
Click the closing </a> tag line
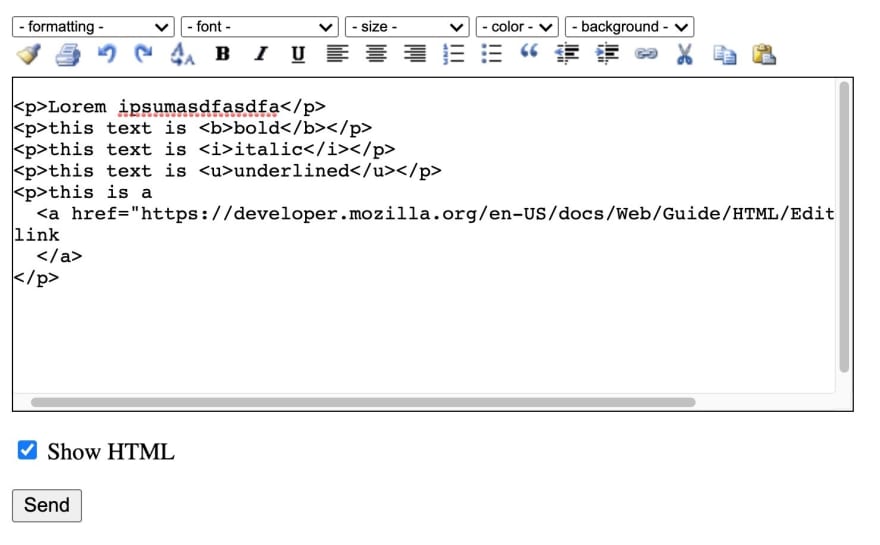click(x=59, y=257)
